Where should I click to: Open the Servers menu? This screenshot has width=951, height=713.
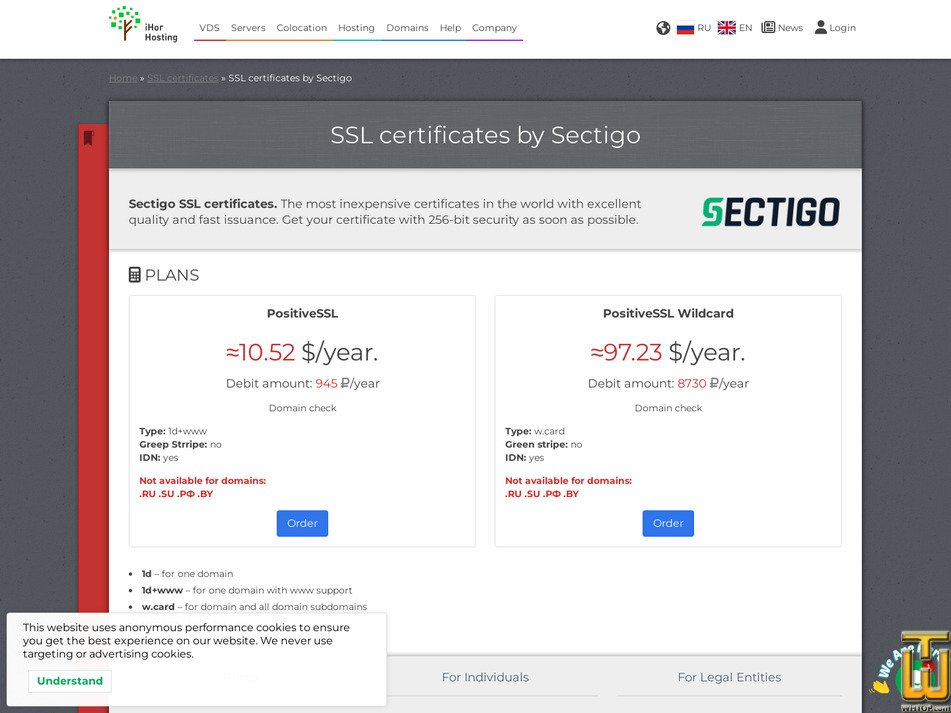[248, 28]
